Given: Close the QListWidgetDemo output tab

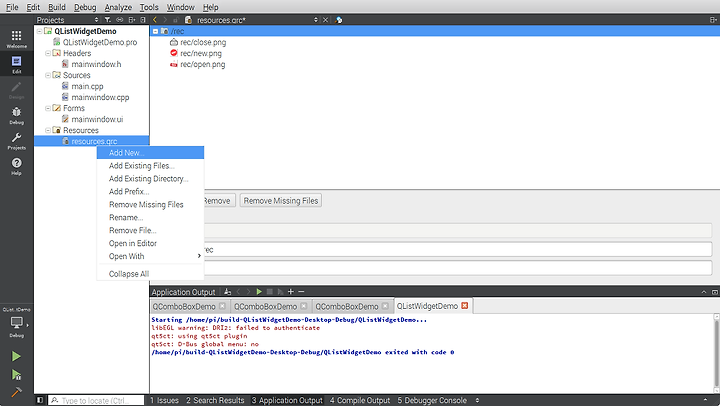Looking at the screenshot, I should [464, 305].
